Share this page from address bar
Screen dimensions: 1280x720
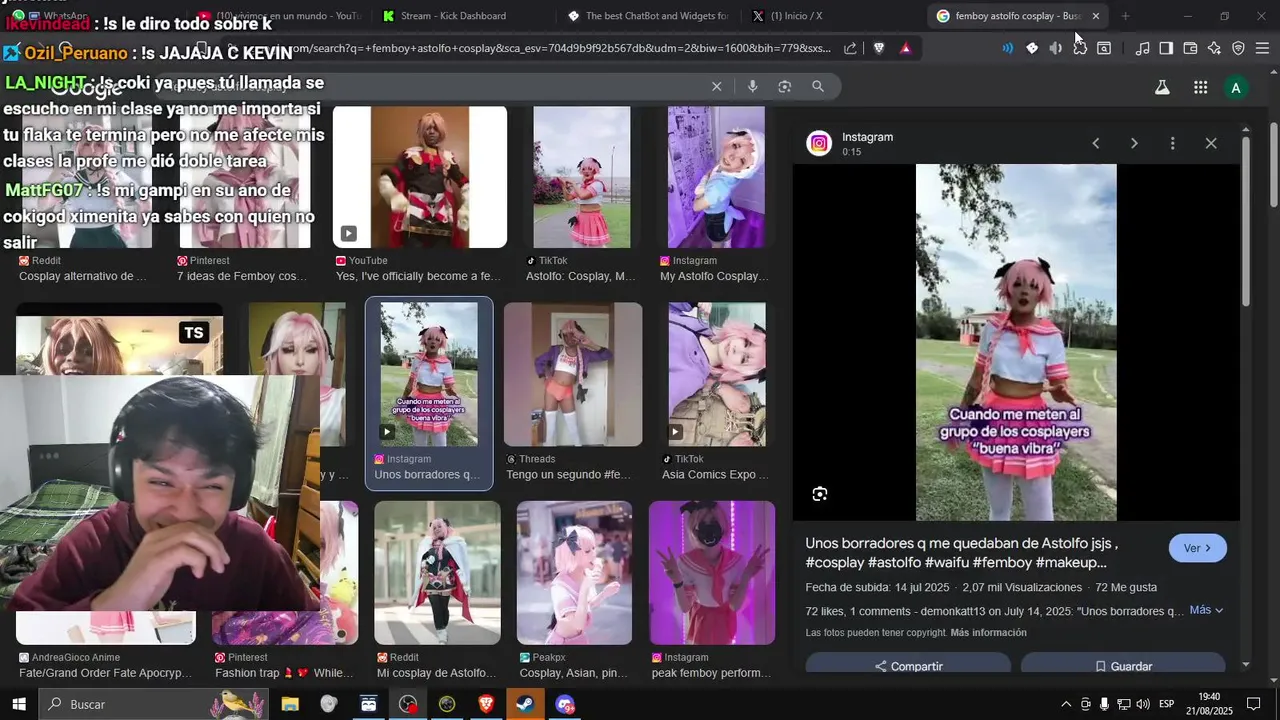850,48
